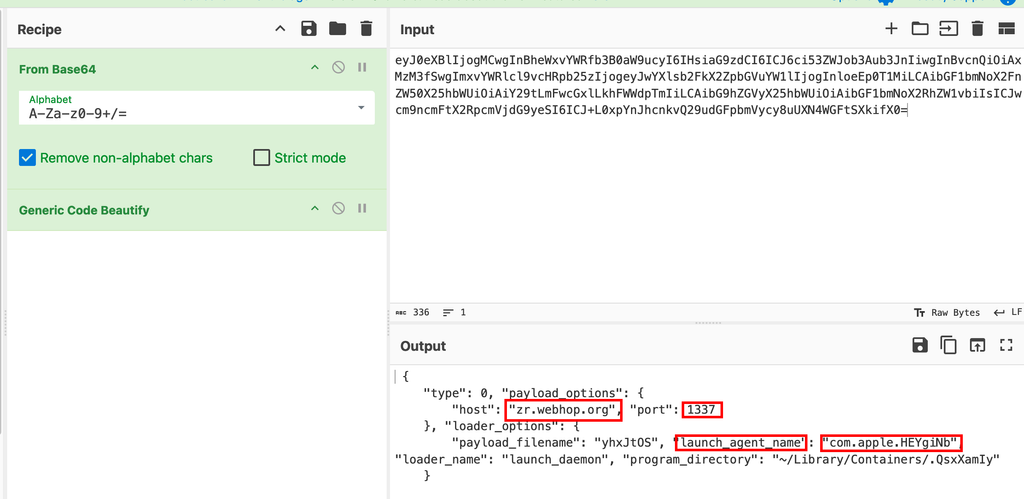
Task: Collapse the Recipe pane chevron
Action: tap(280, 29)
